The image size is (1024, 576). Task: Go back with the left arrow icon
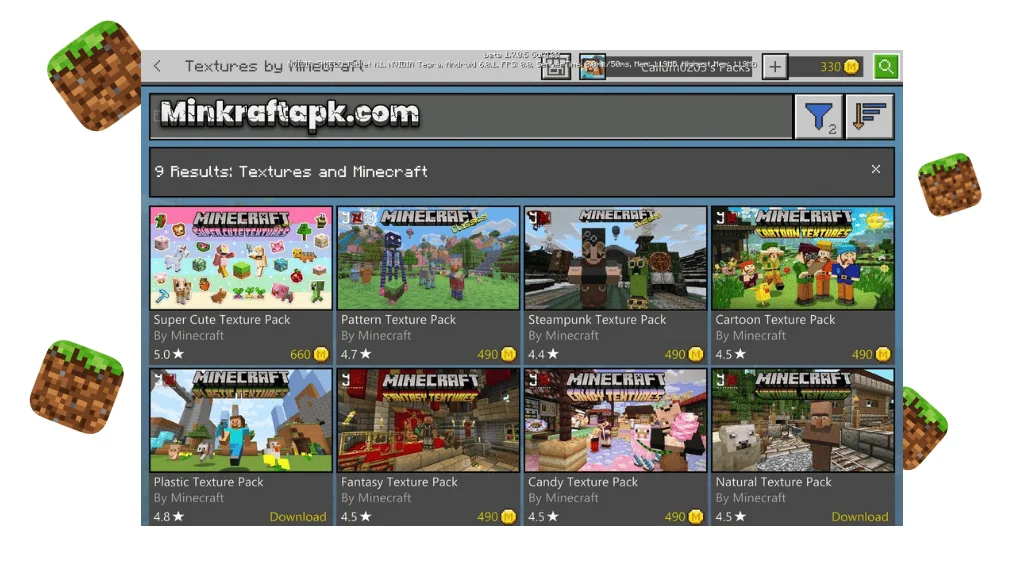click(157, 66)
